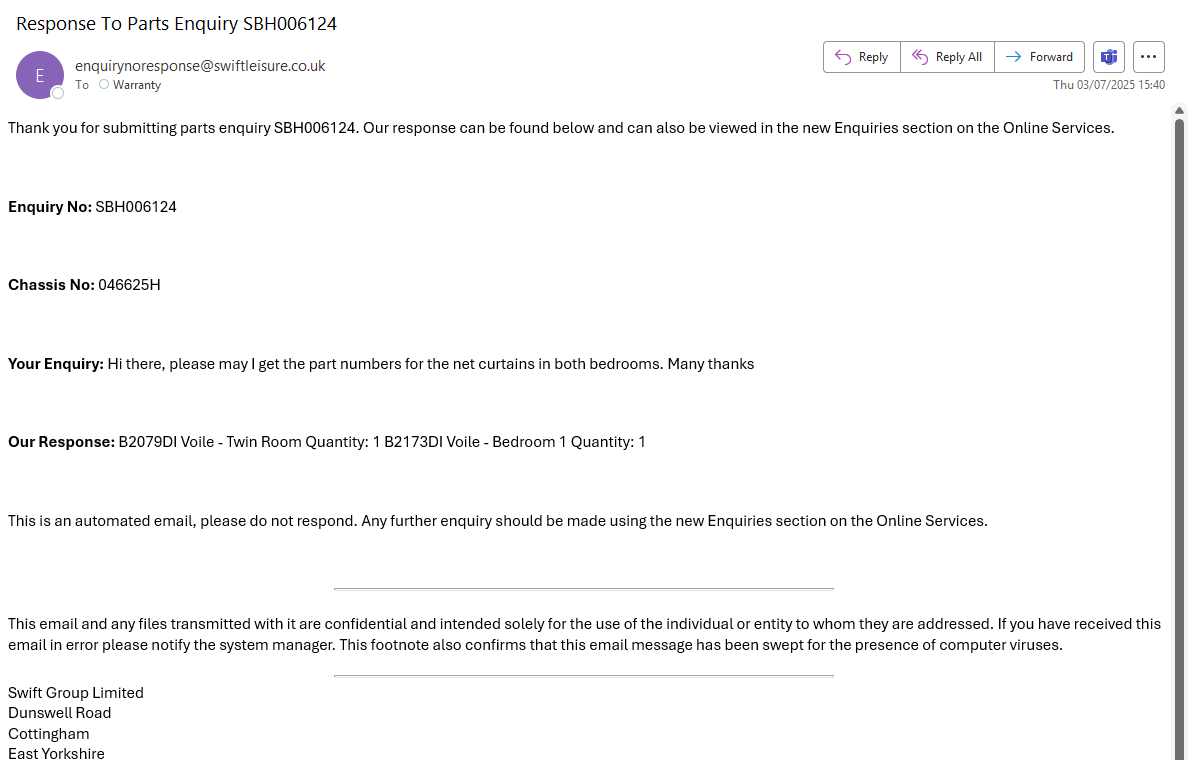Open the More actions ellipsis menu
This screenshot has width=1193, height=760.
(1148, 57)
